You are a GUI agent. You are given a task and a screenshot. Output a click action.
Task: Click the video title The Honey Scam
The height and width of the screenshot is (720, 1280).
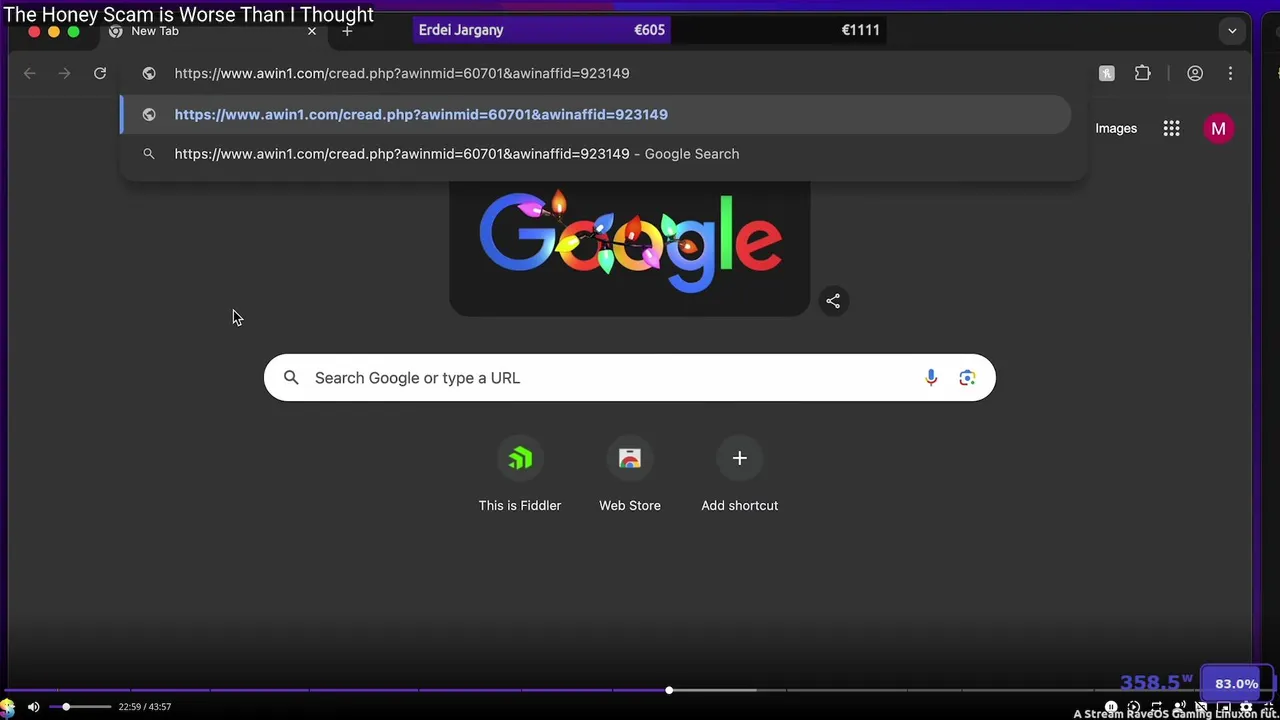(x=189, y=14)
